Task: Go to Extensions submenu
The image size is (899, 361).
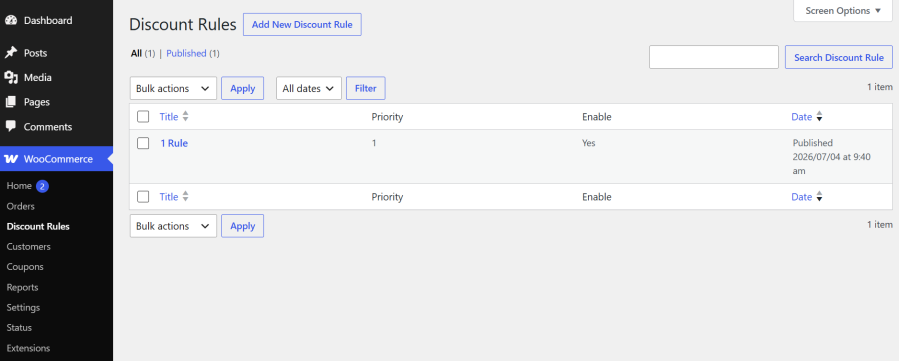Action: click(x=28, y=348)
